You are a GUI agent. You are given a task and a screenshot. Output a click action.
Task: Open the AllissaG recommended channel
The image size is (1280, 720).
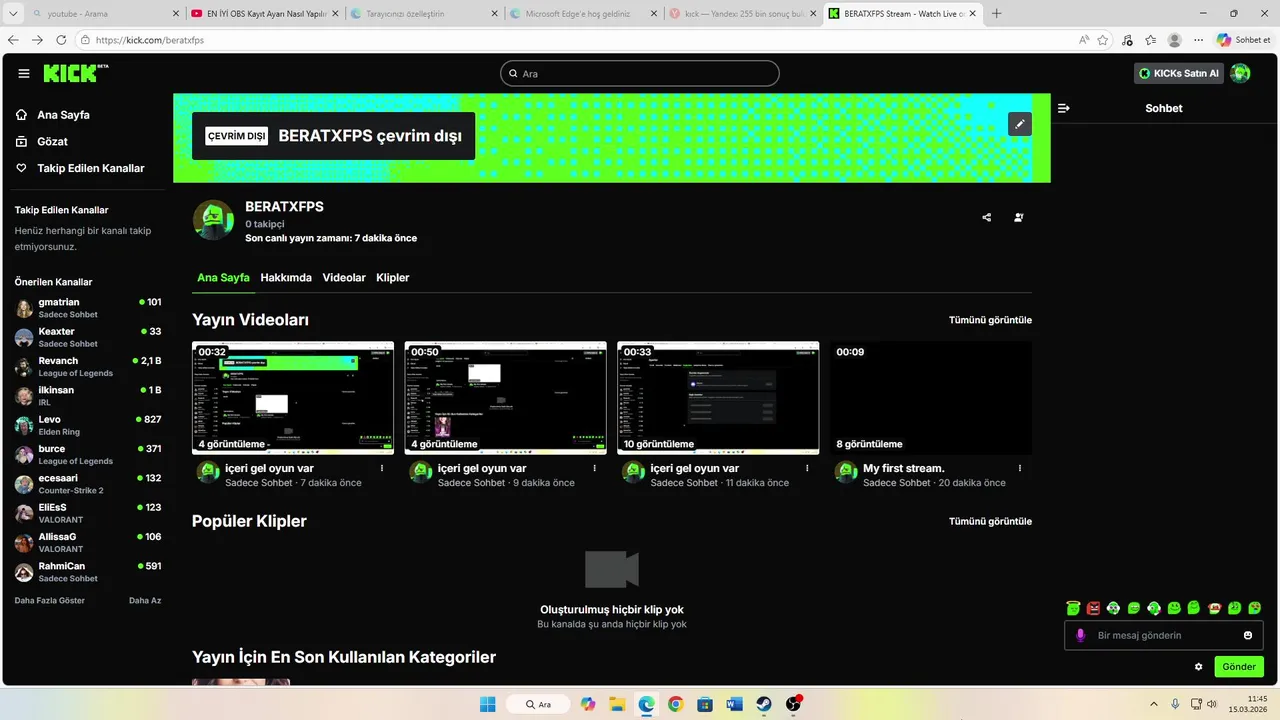point(88,543)
